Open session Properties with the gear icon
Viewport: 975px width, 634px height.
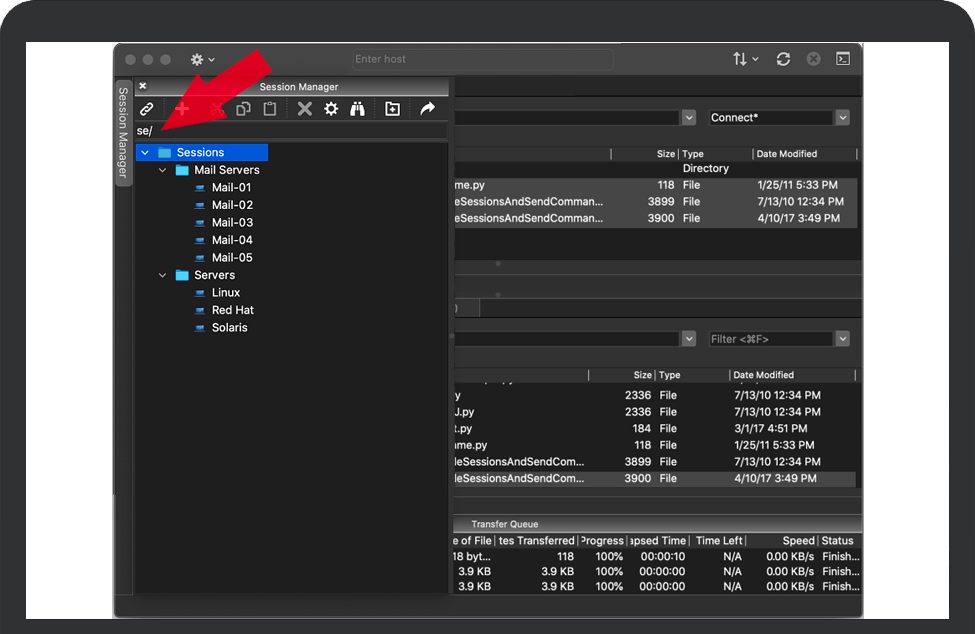point(331,109)
